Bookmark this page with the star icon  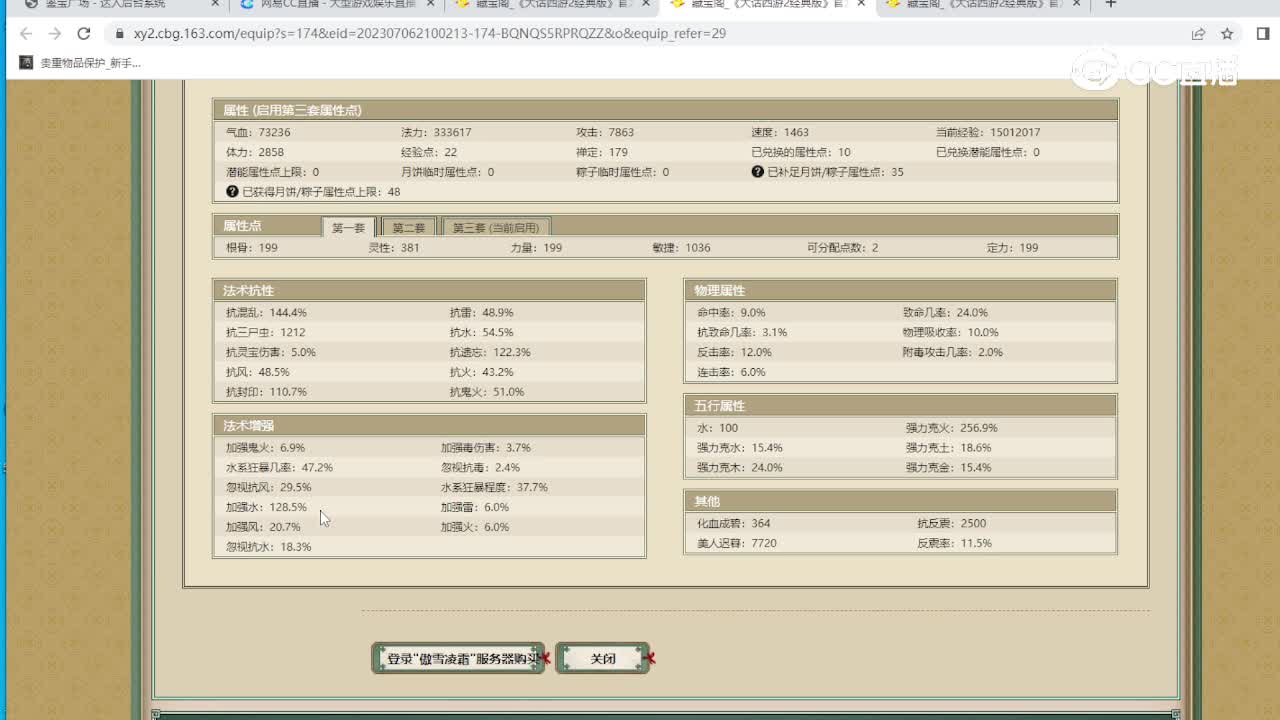pyautogui.click(x=1227, y=34)
